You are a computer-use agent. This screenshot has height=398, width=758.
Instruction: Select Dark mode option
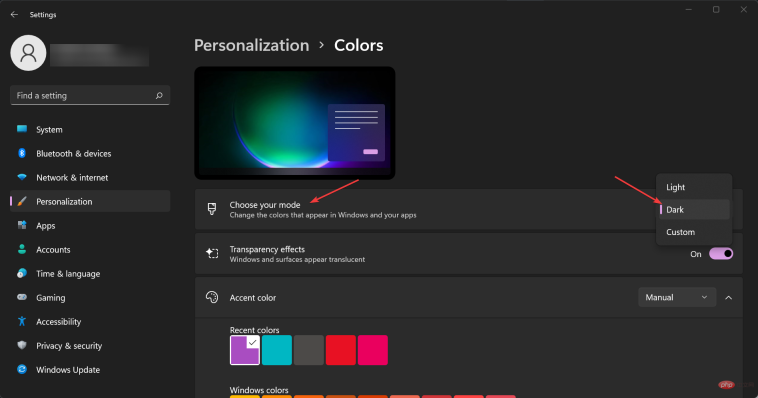(x=694, y=209)
